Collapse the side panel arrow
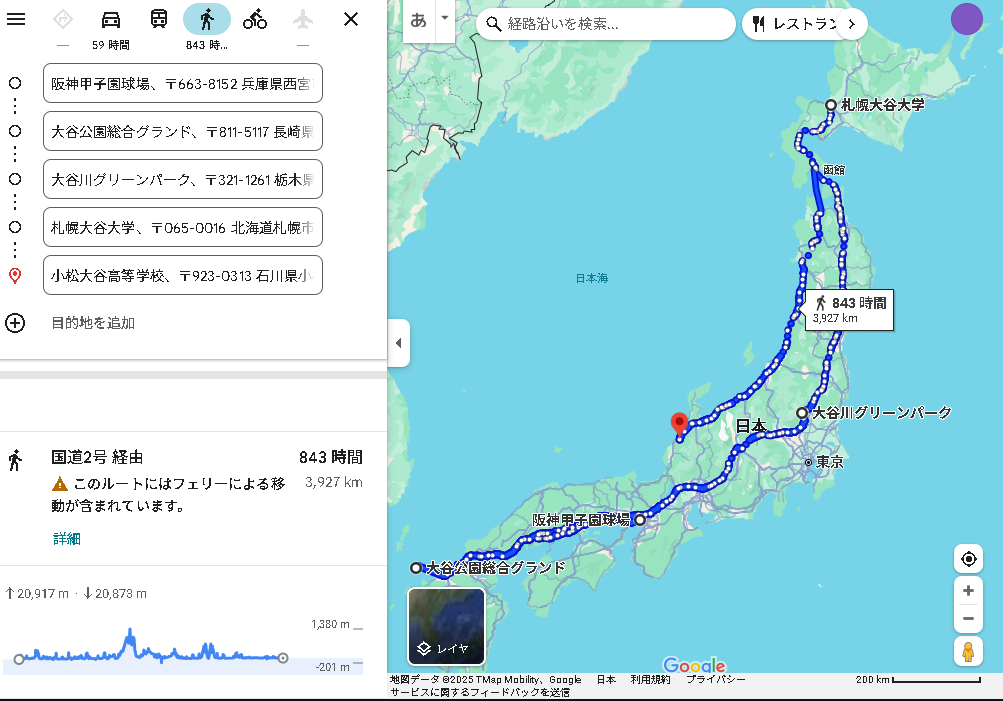This screenshot has width=1003, height=701. [x=399, y=343]
